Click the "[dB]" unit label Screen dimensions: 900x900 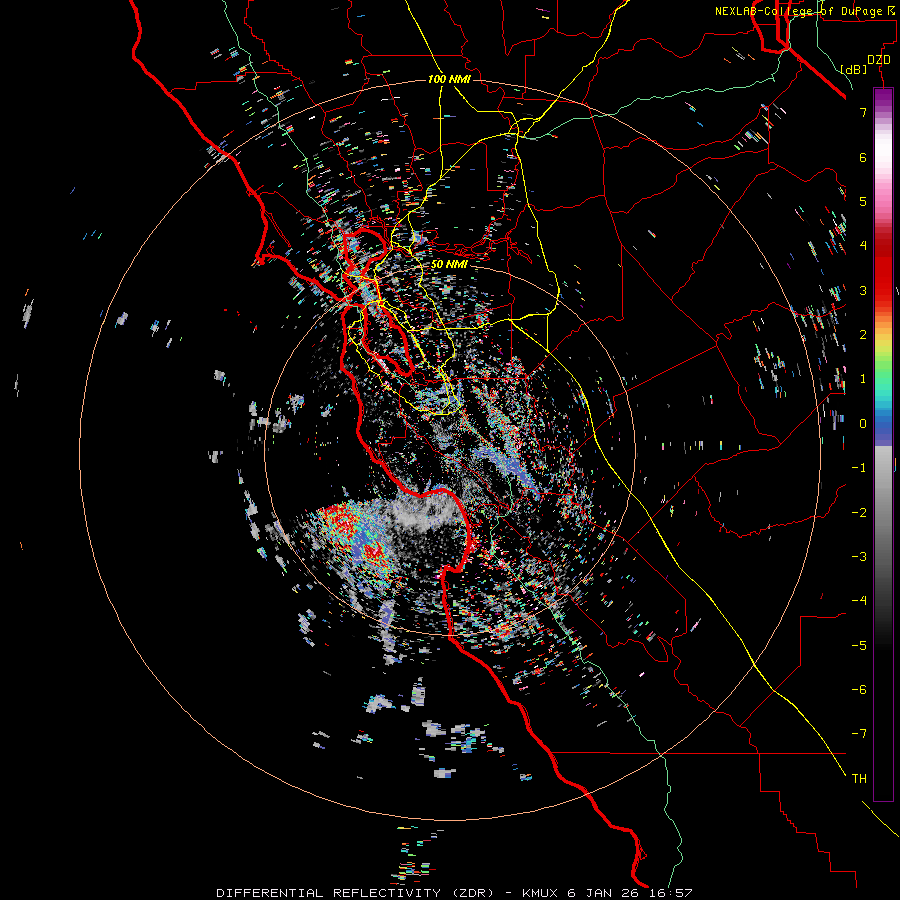(x=853, y=69)
